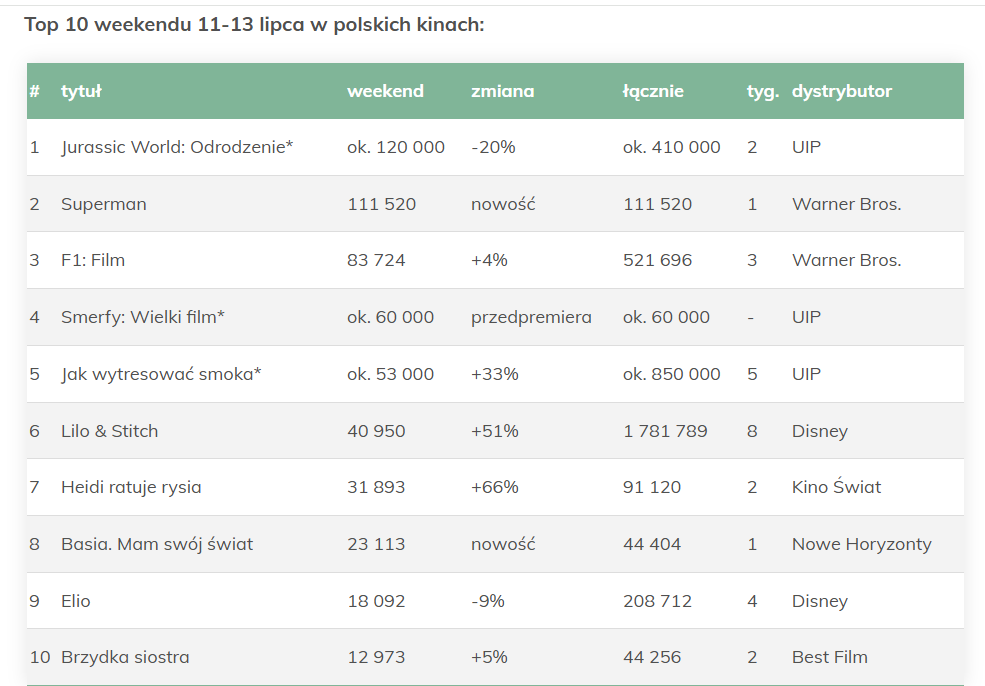Screen dimensions: 985x686
Task: Select the 'zmiana' column header
Action: coord(502,91)
